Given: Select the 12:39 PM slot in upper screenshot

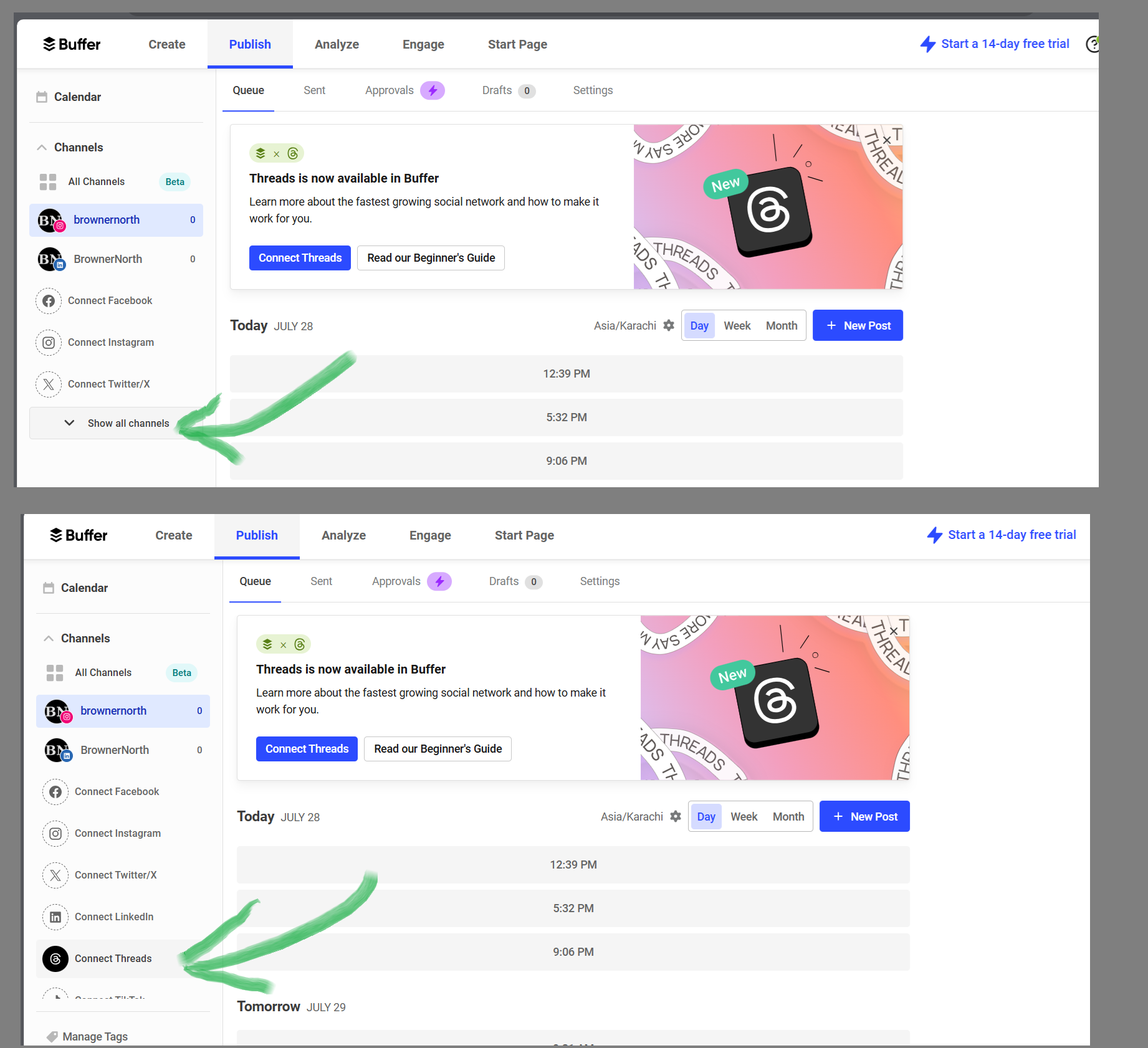Looking at the screenshot, I should click(x=566, y=374).
